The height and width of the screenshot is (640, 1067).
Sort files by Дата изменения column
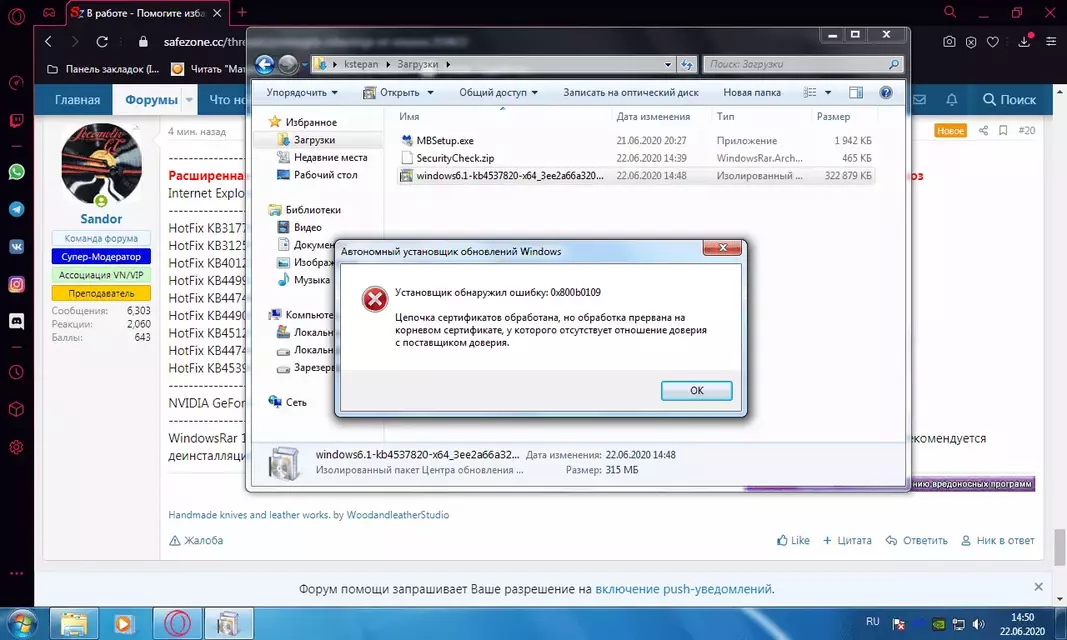point(653,117)
